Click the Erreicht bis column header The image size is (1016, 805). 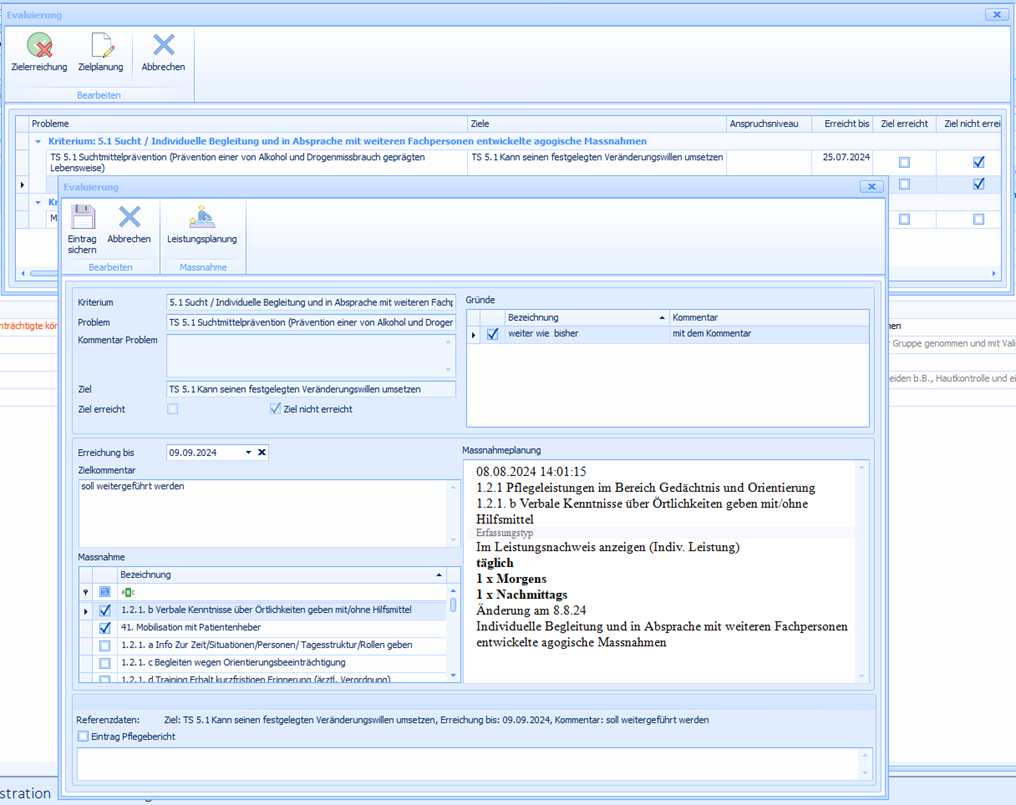coord(846,124)
